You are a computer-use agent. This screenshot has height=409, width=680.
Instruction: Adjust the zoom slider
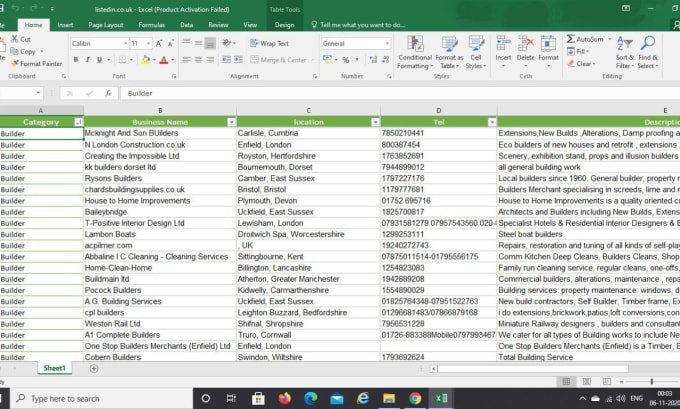651,381
